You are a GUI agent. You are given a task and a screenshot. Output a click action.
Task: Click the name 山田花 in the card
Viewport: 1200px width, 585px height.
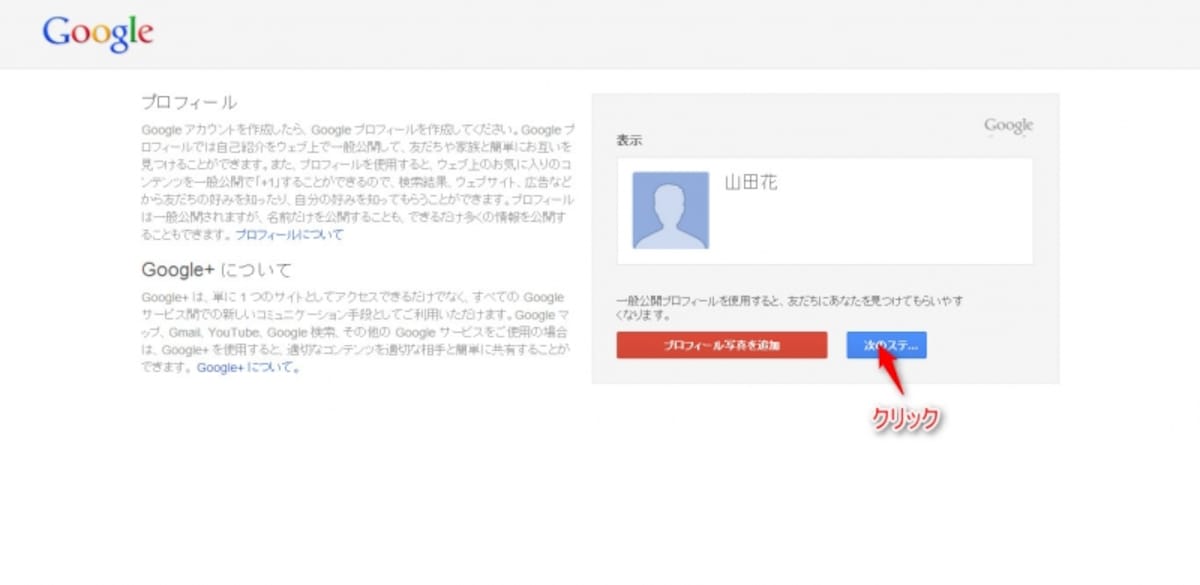click(751, 183)
